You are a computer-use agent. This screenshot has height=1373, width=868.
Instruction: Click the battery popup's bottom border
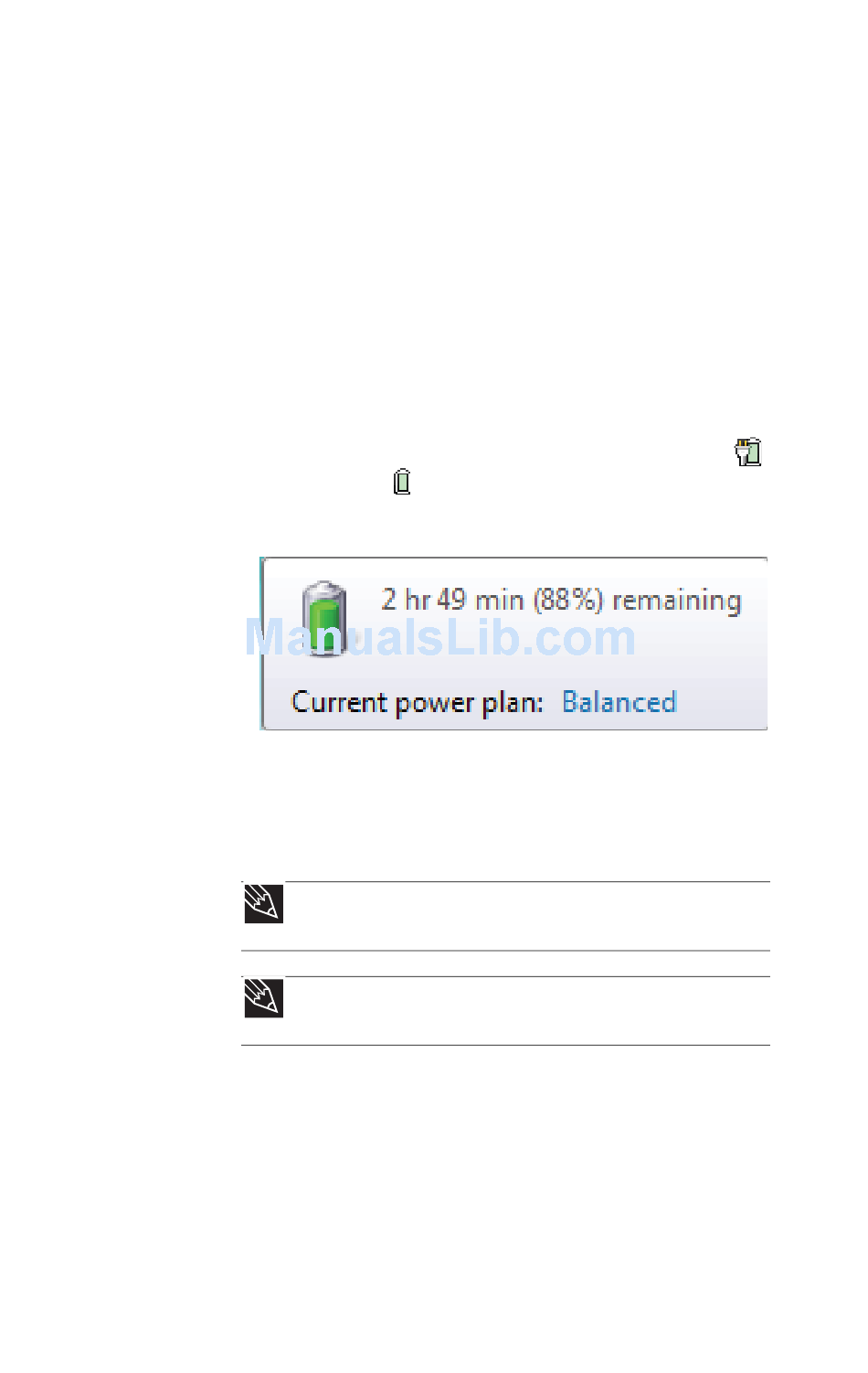pos(514,729)
